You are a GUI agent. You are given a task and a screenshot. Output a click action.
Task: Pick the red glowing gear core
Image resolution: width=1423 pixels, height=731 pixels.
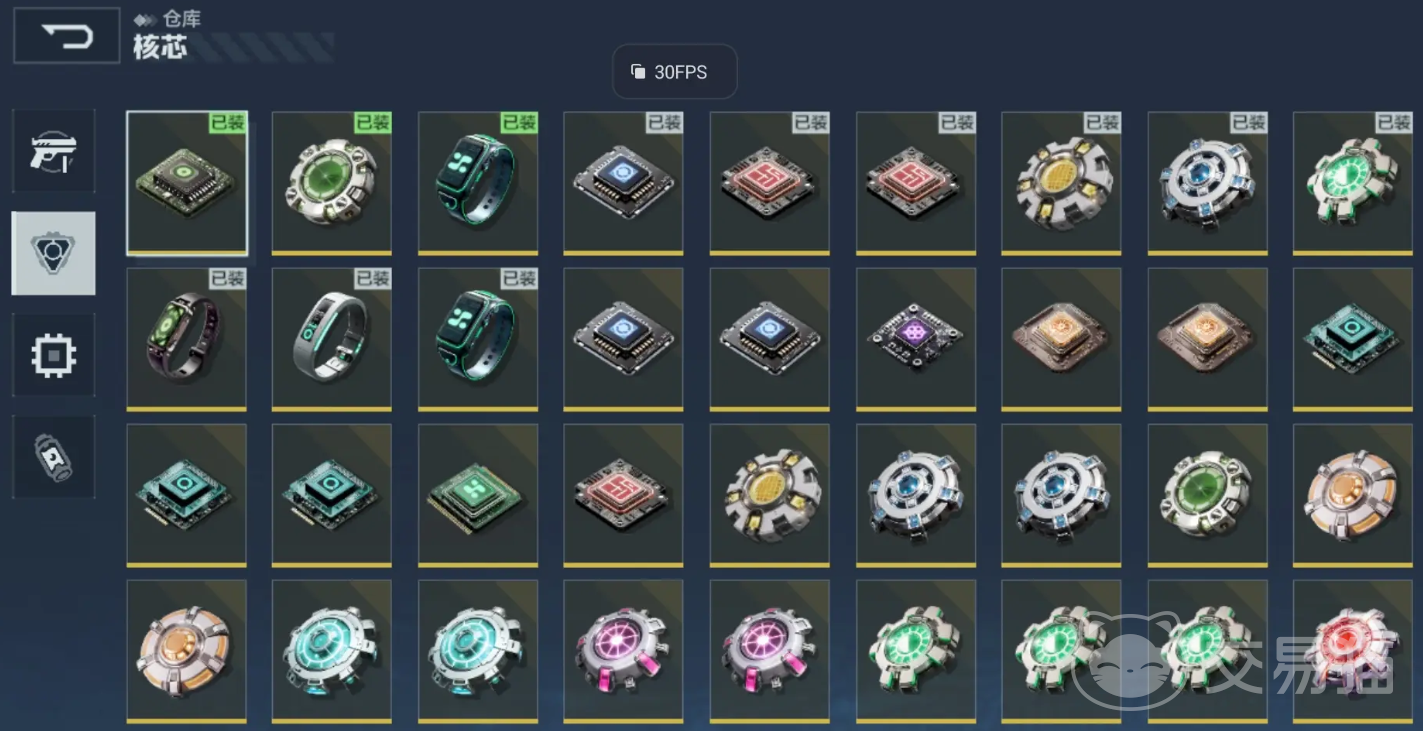(1353, 651)
